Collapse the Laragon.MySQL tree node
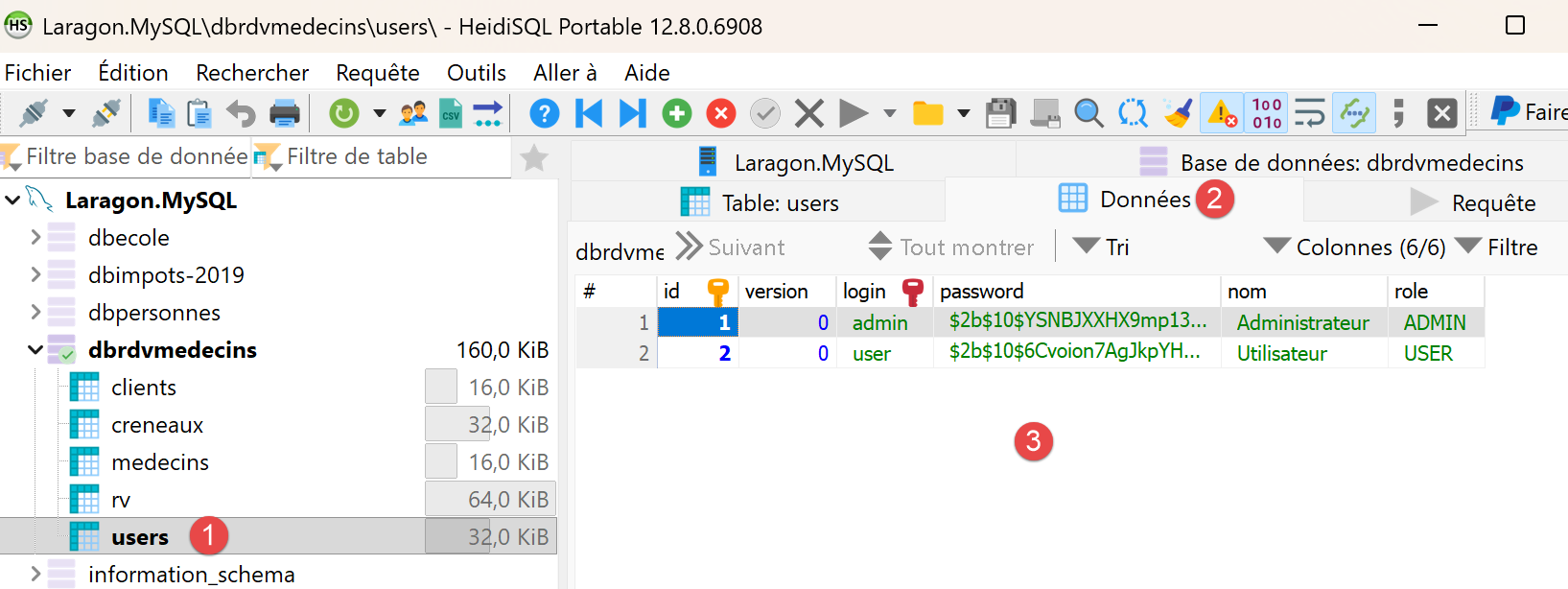Viewport: 1568px width, 589px height. (12, 200)
